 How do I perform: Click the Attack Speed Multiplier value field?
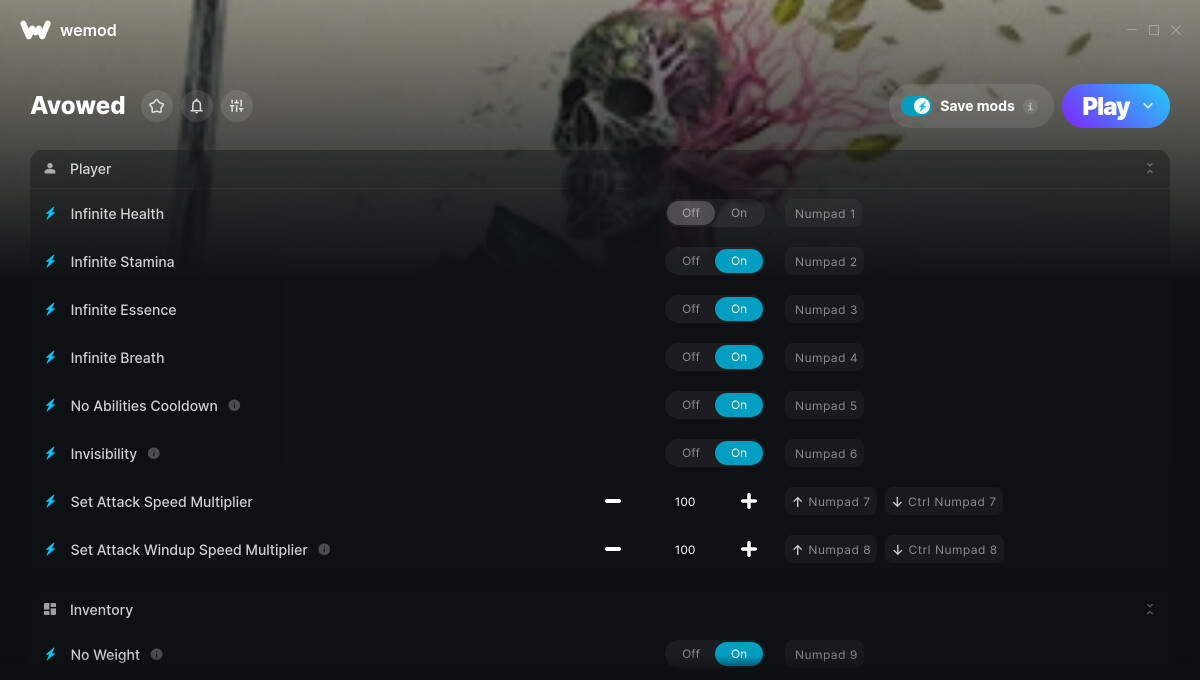[685, 501]
